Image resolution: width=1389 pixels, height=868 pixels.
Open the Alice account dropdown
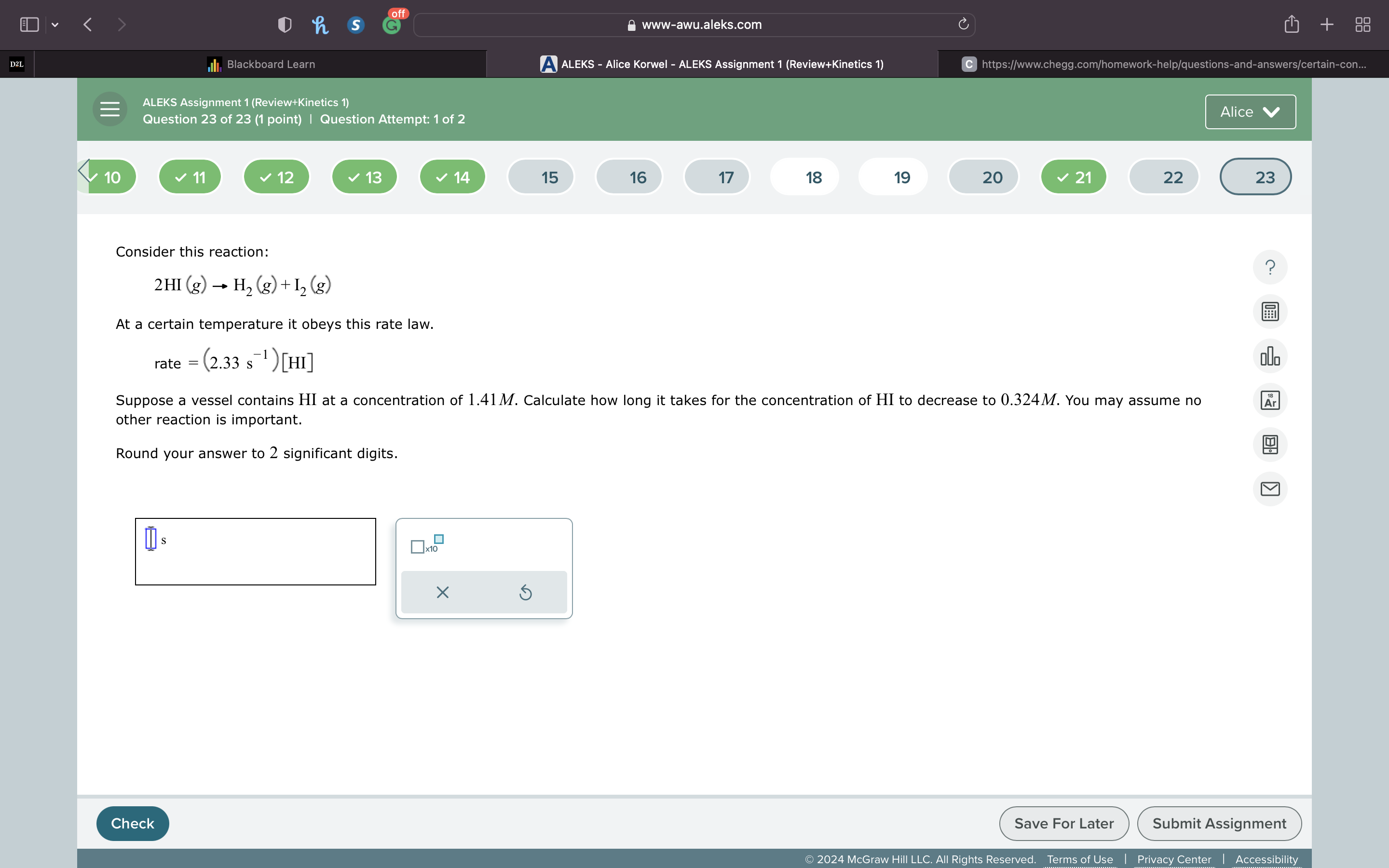1250,111
